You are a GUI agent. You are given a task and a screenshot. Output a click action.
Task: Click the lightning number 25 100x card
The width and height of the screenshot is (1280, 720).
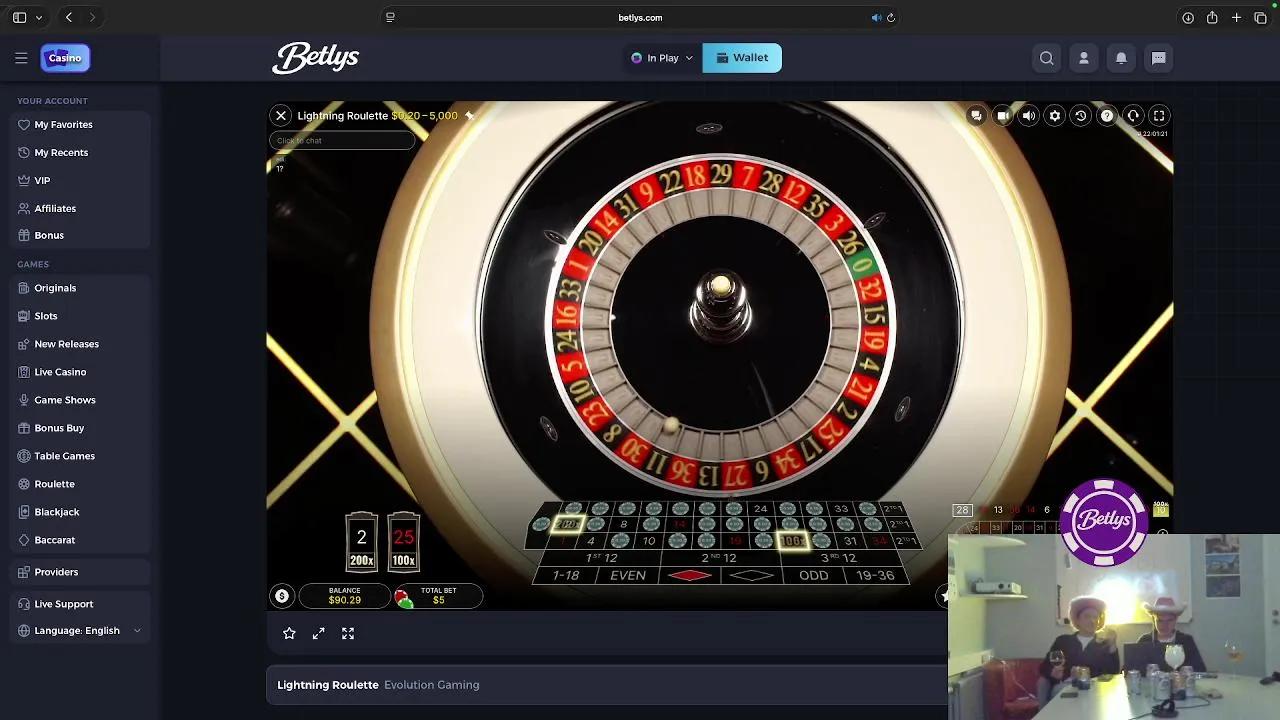click(403, 542)
